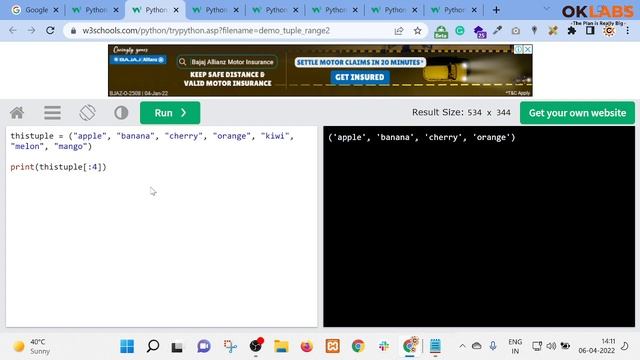
Task: Click the black output result panel
Action: click(479, 227)
